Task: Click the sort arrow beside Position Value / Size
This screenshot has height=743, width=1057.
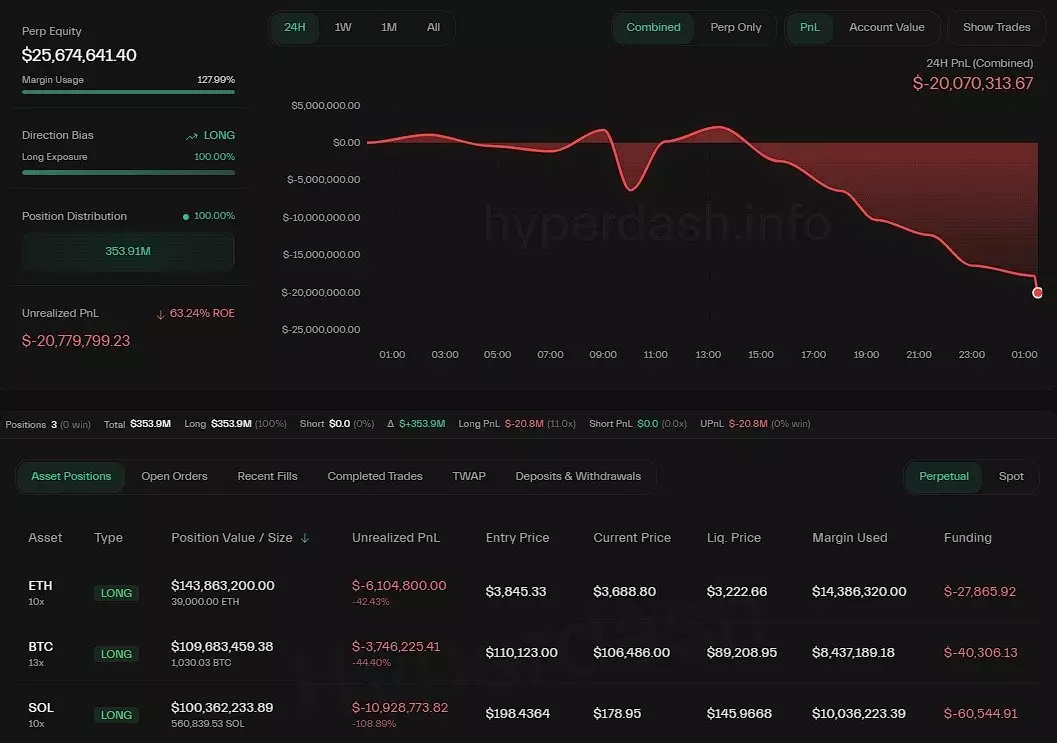Action: point(305,538)
